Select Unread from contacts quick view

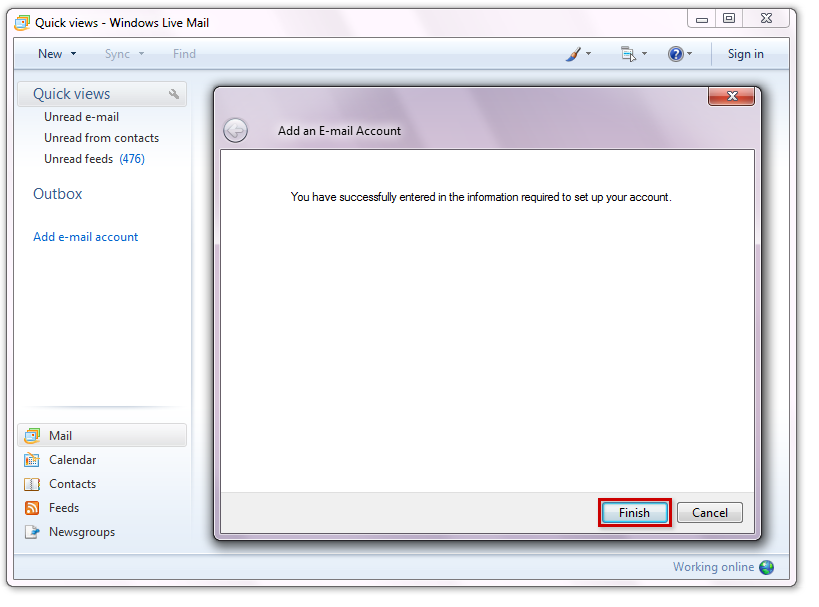101,138
